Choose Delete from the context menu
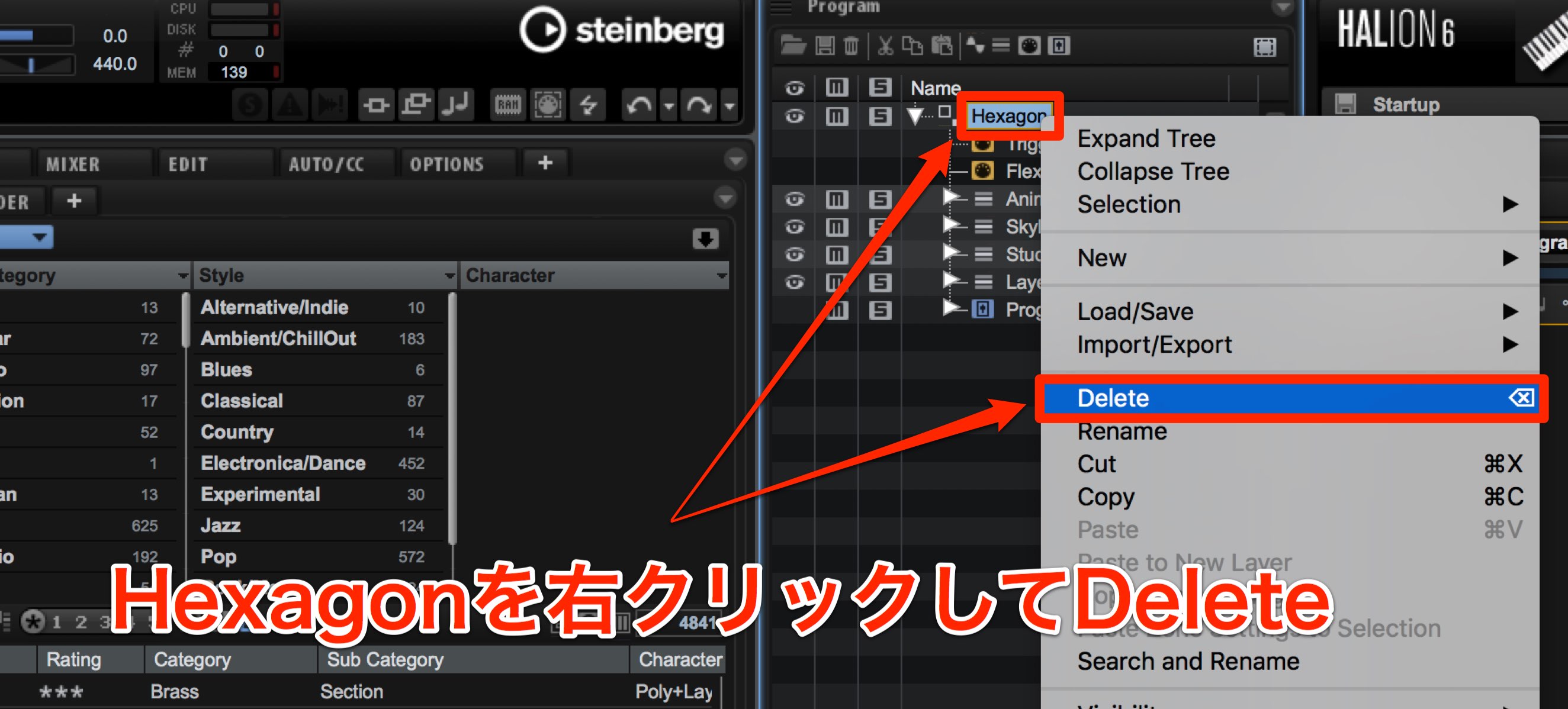The image size is (1568, 709). [x=1291, y=398]
